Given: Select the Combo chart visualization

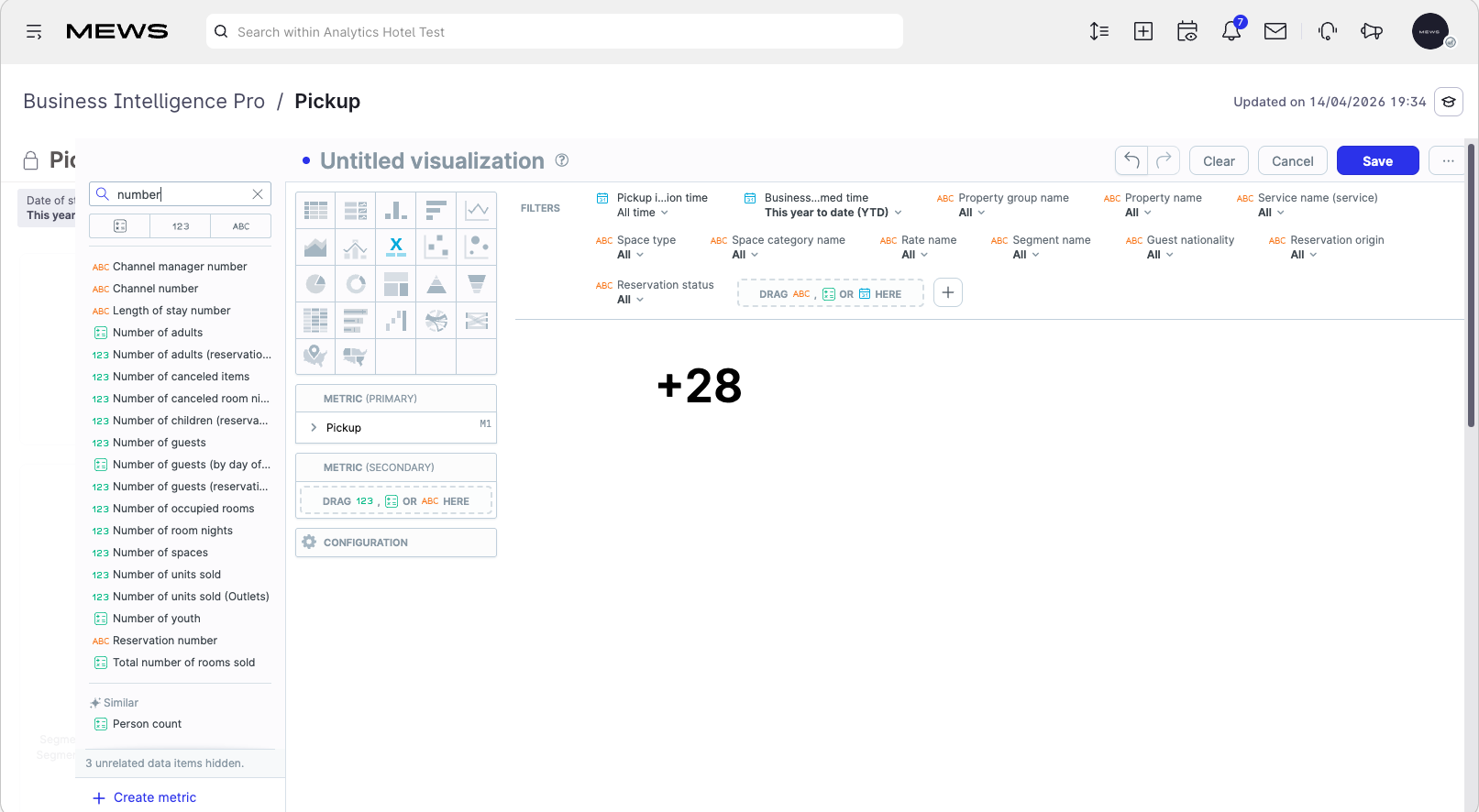Looking at the screenshot, I should (356, 247).
